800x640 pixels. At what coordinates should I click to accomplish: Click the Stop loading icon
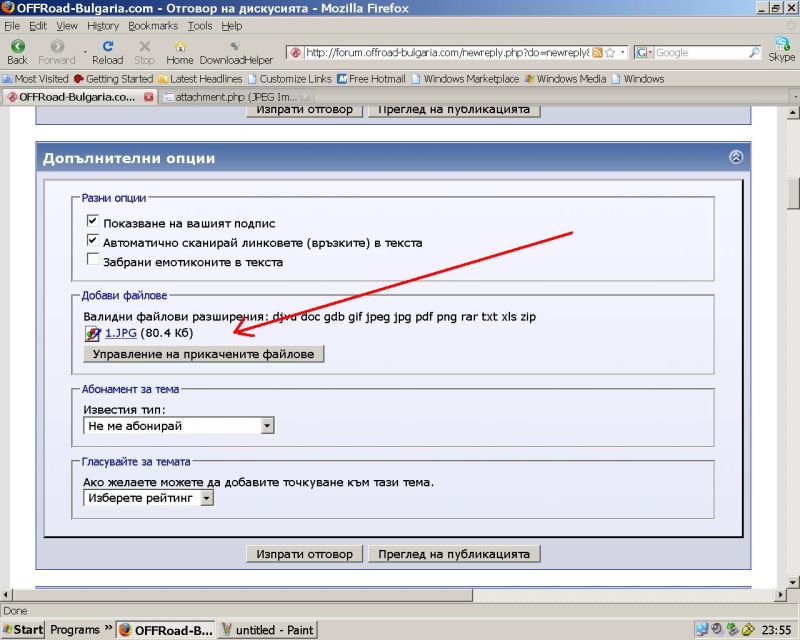point(145,46)
